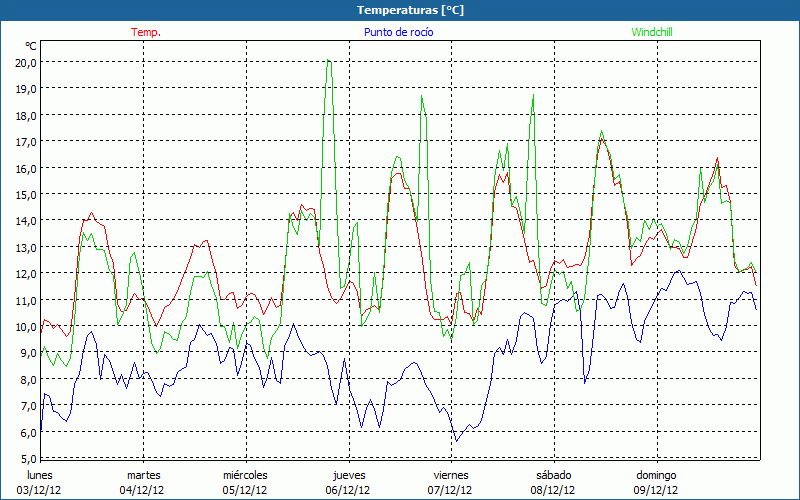Click the 10,0 value on the temperature axis
This screenshot has width=800, height=500.
tap(26, 326)
